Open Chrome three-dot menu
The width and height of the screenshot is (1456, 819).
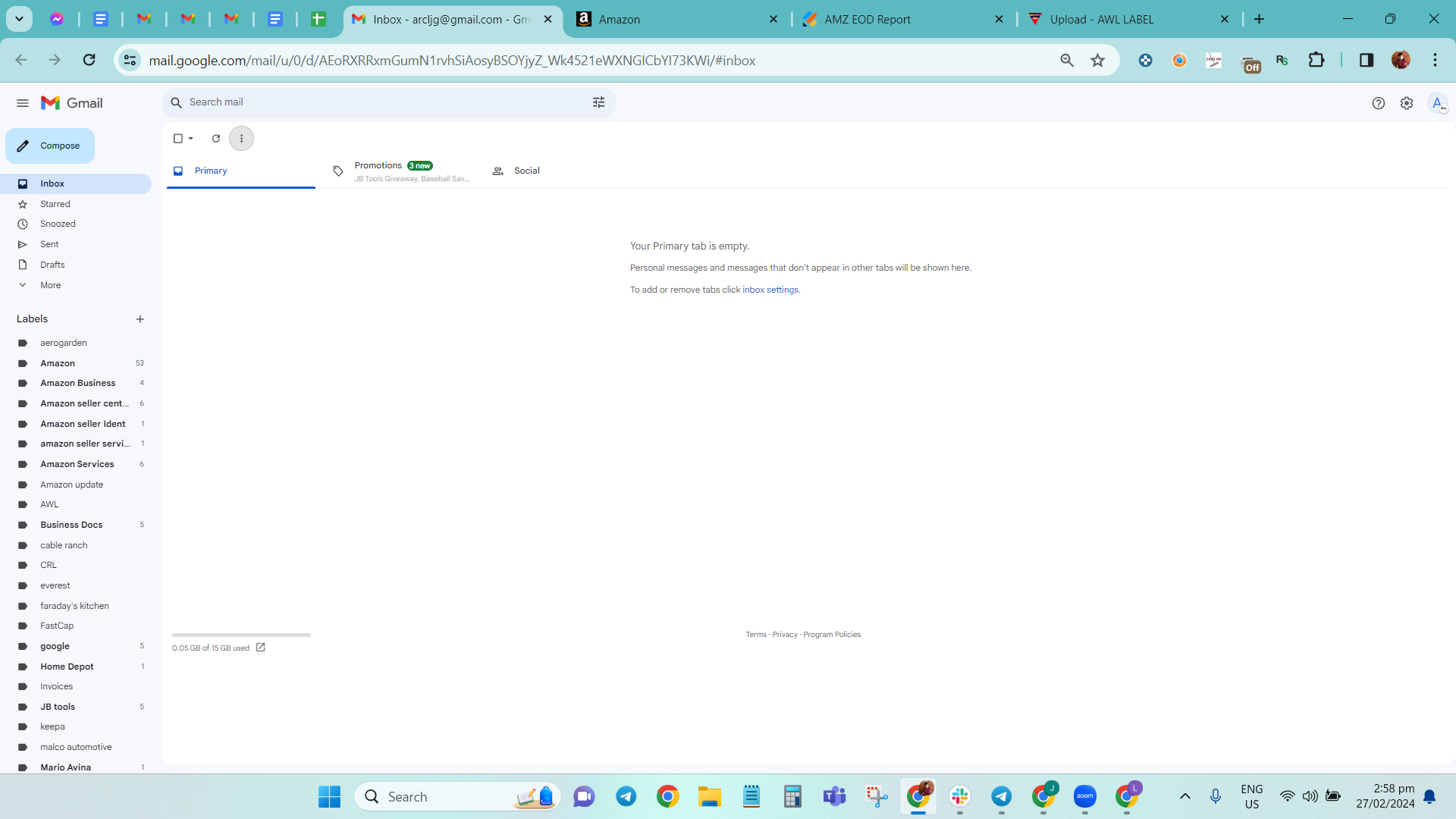click(x=1435, y=60)
